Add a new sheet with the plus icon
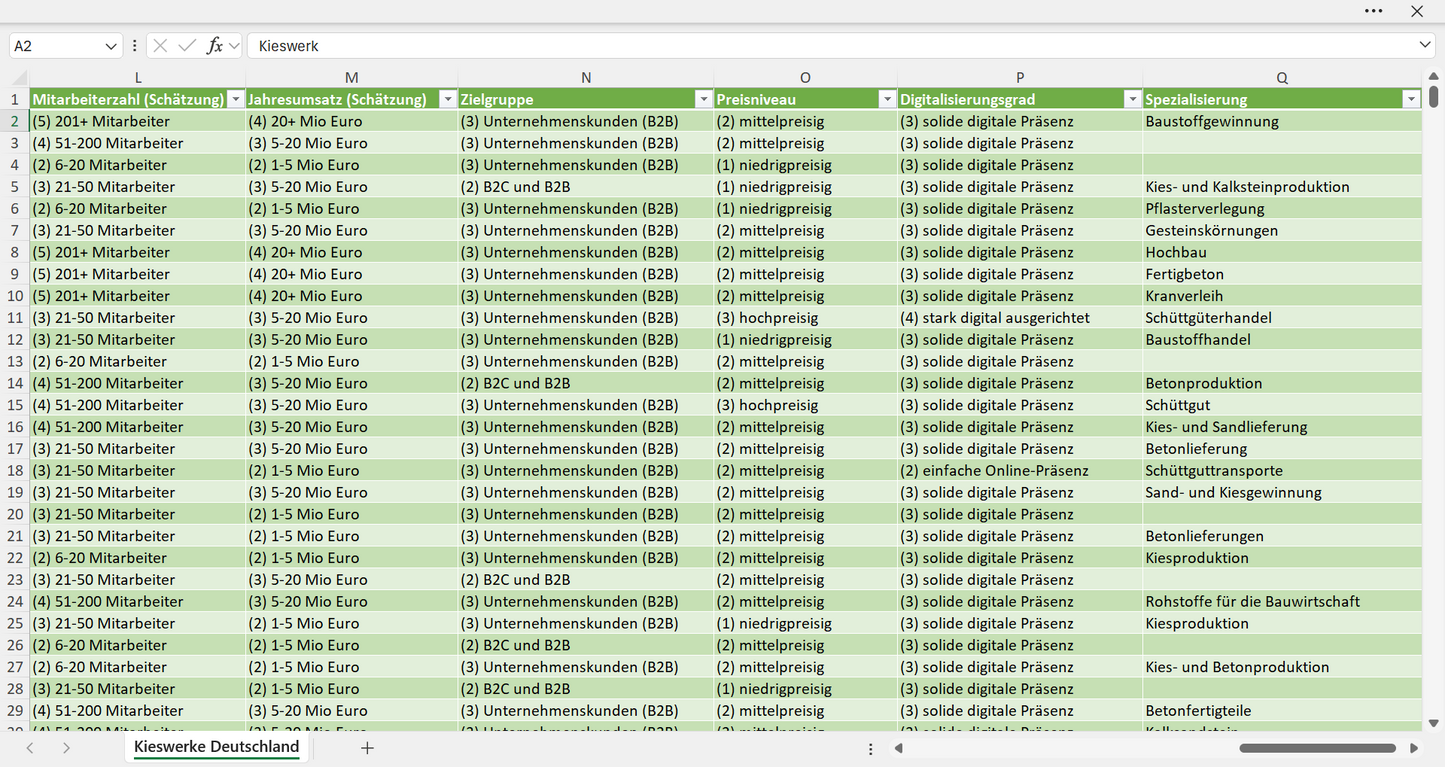 pos(367,748)
